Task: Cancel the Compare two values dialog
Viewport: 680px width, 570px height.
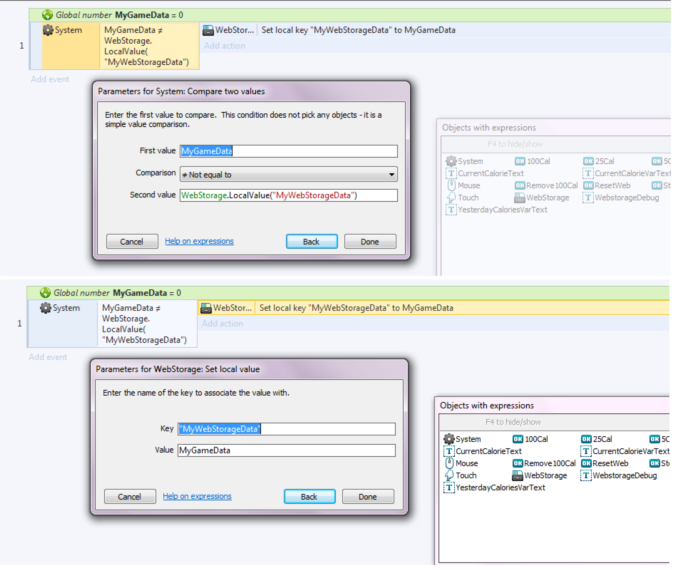Action: (x=132, y=242)
